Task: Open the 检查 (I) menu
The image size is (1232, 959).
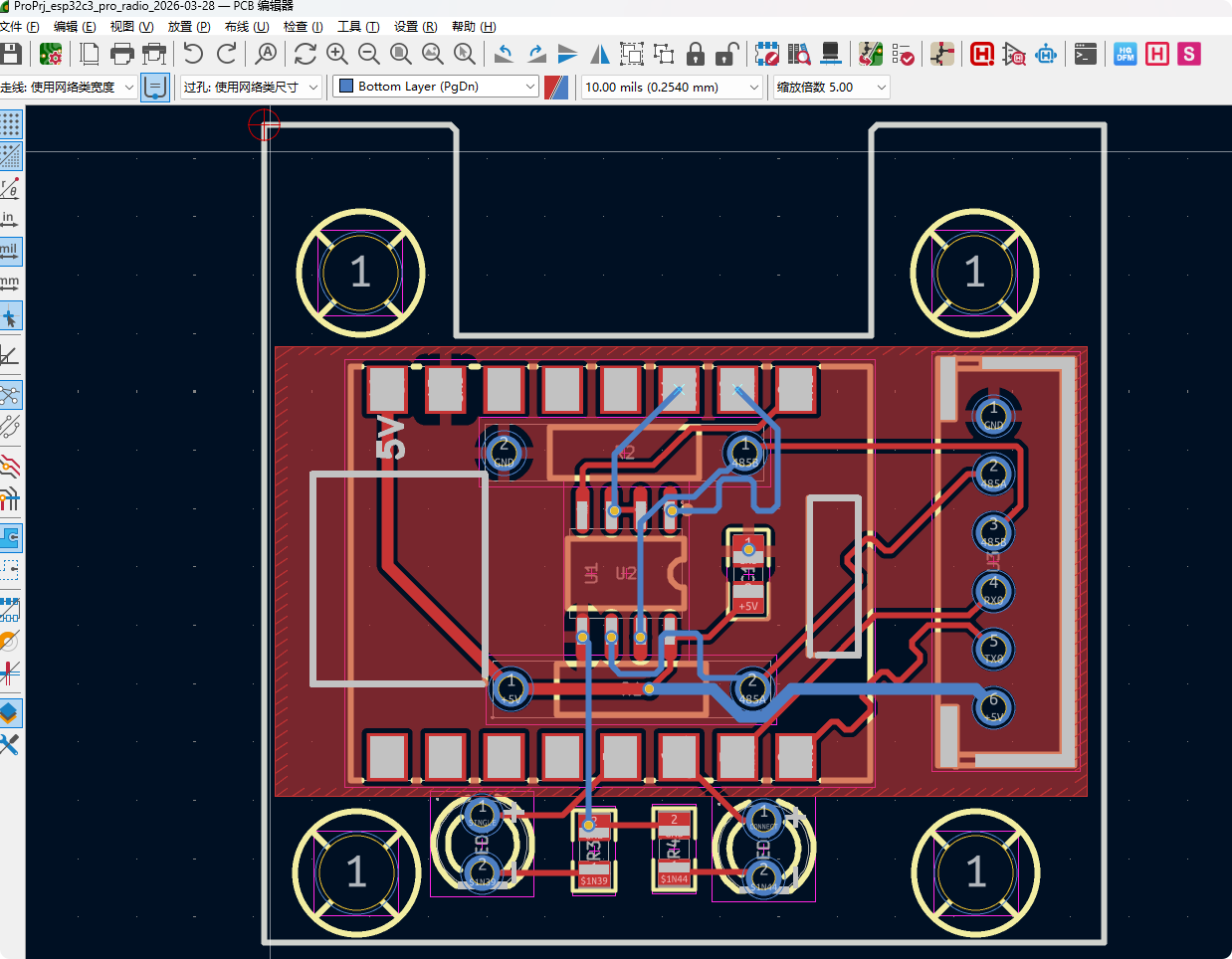Action: [303, 27]
